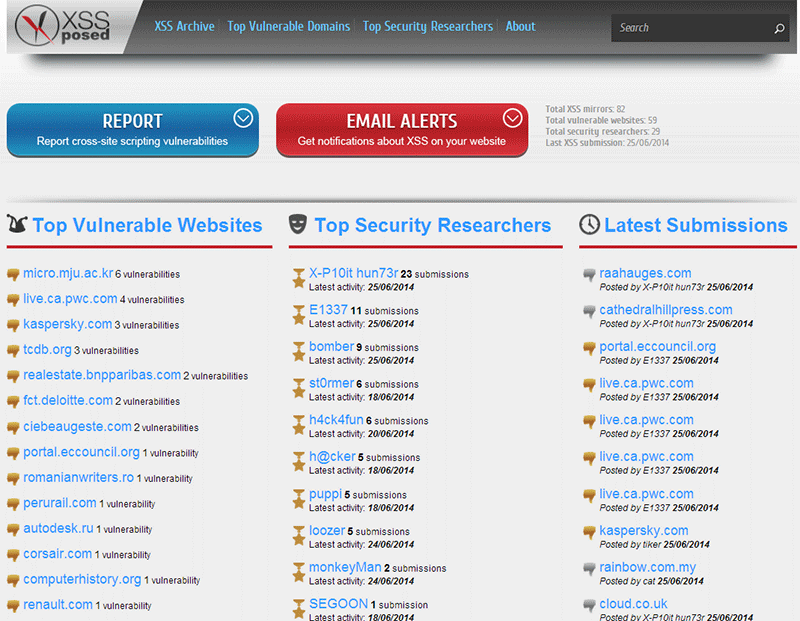Click the medal icon next to E1337

pyautogui.click(x=298, y=315)
